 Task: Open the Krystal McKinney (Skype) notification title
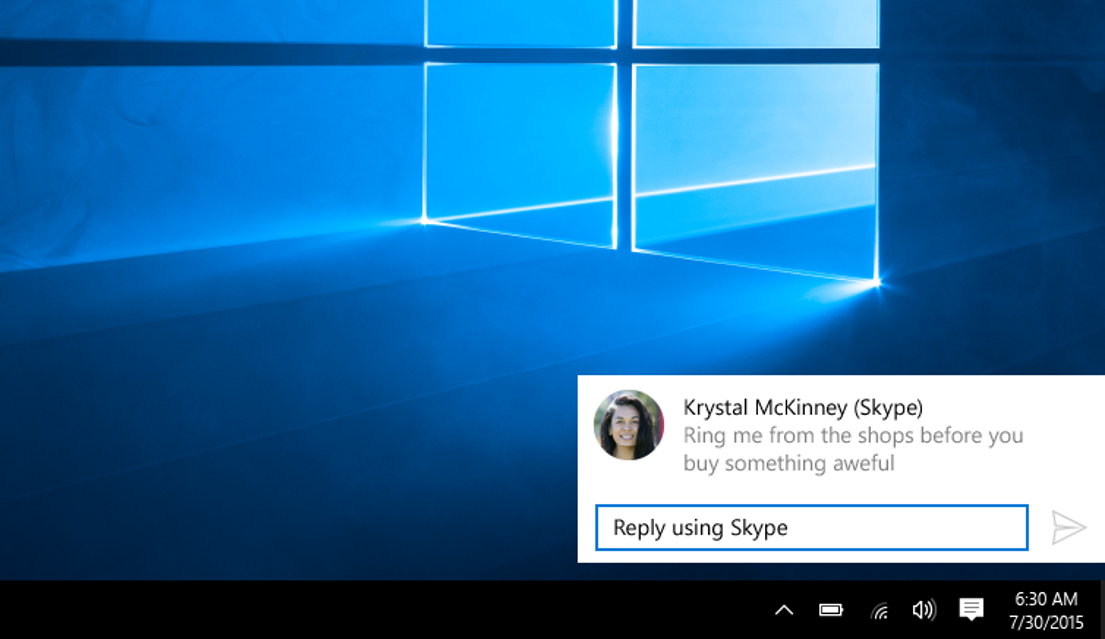(x=803, y=407)
